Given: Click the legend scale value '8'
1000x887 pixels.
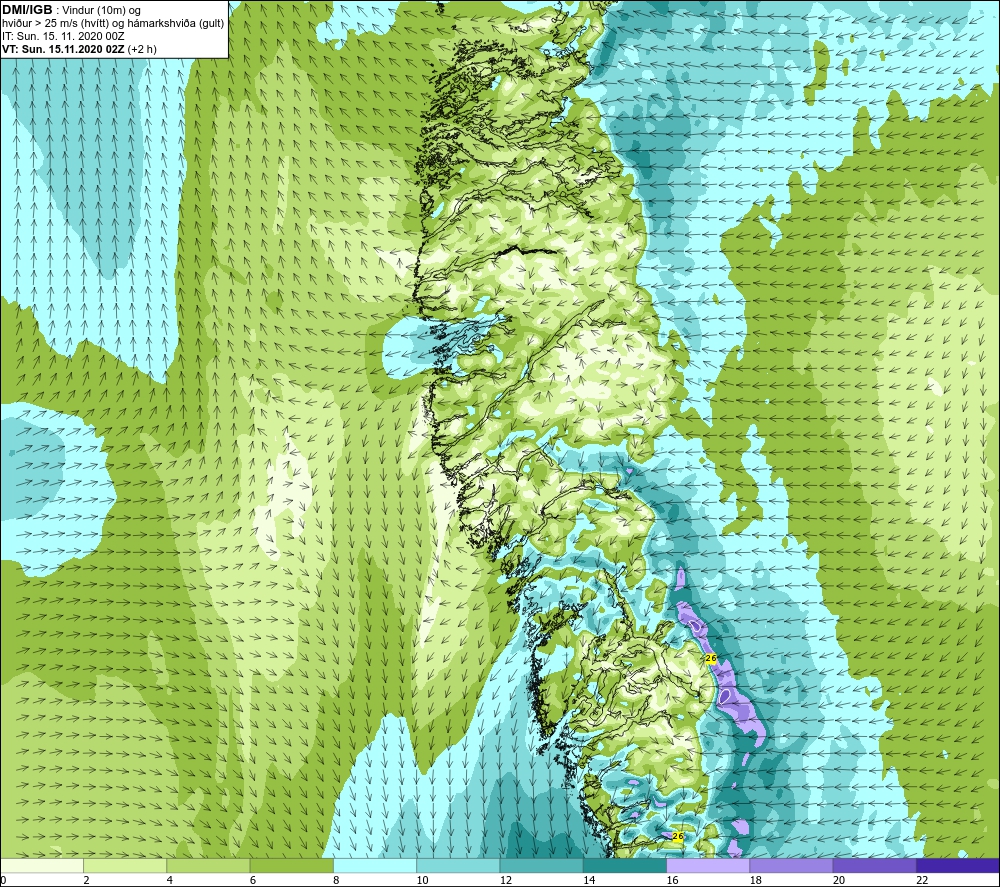Looking at the screenshot, I should 336,881.
